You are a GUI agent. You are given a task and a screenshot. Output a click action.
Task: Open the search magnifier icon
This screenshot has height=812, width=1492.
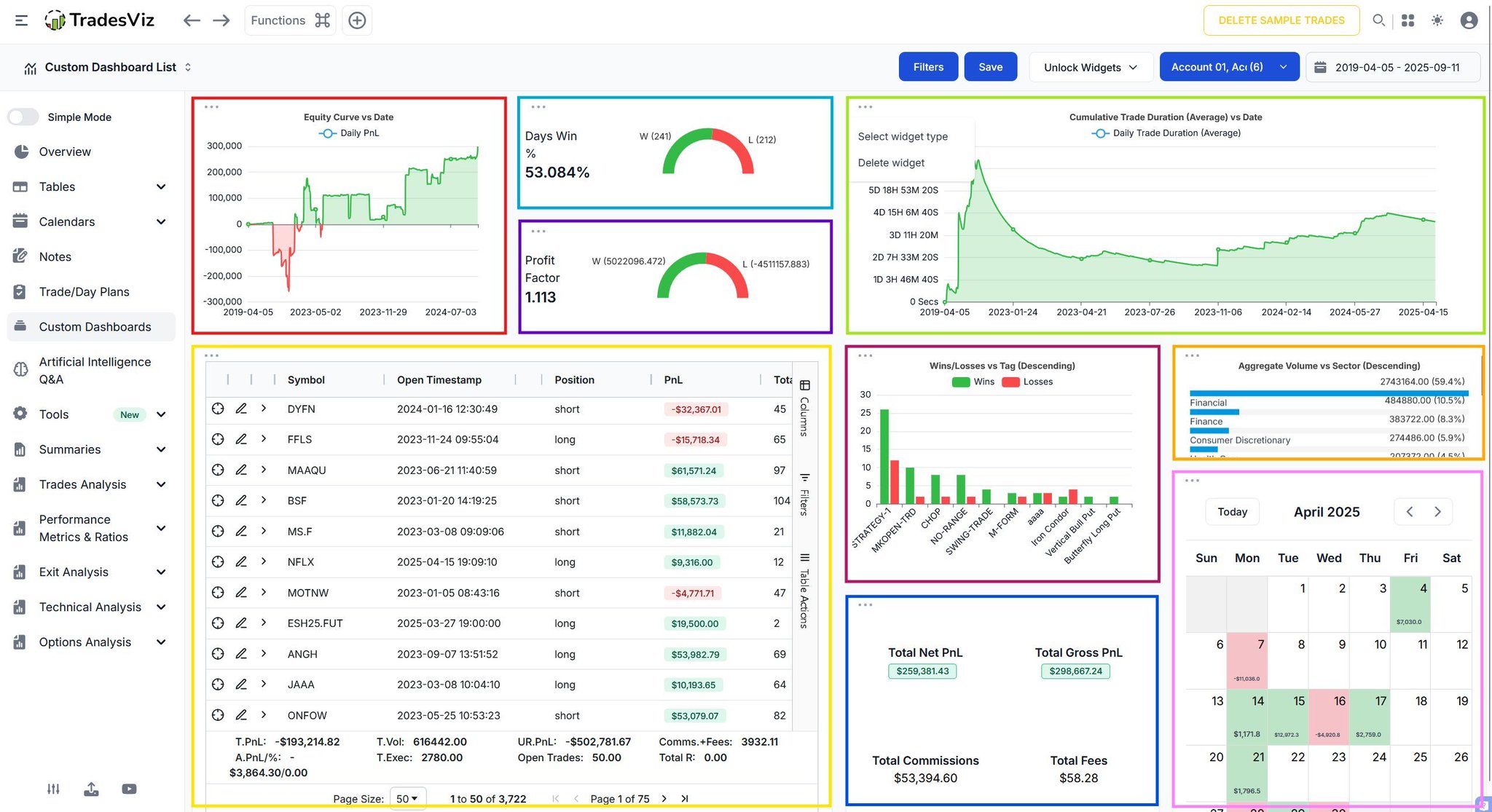(1378, 20)
